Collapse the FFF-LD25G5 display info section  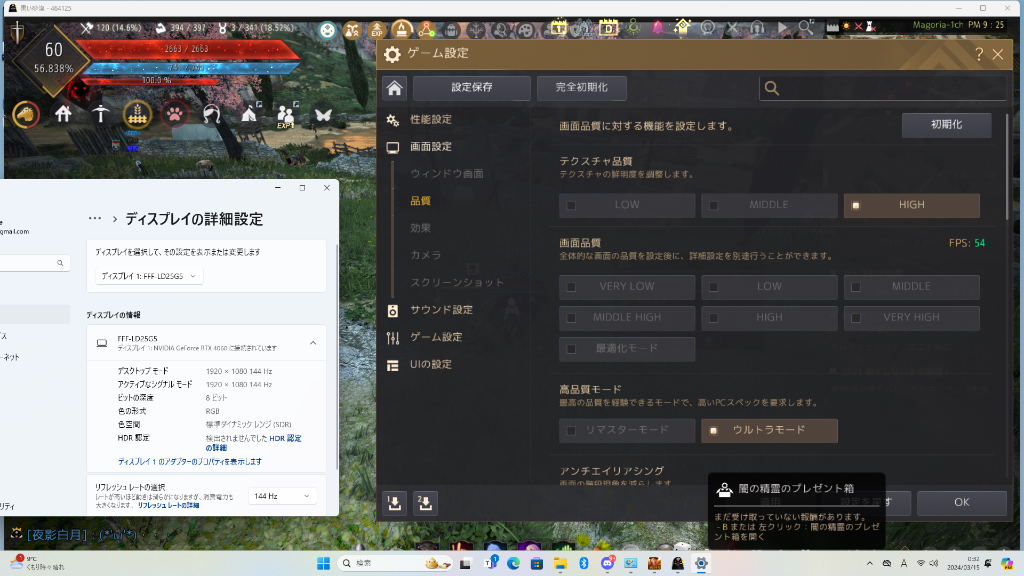point(313,343)
